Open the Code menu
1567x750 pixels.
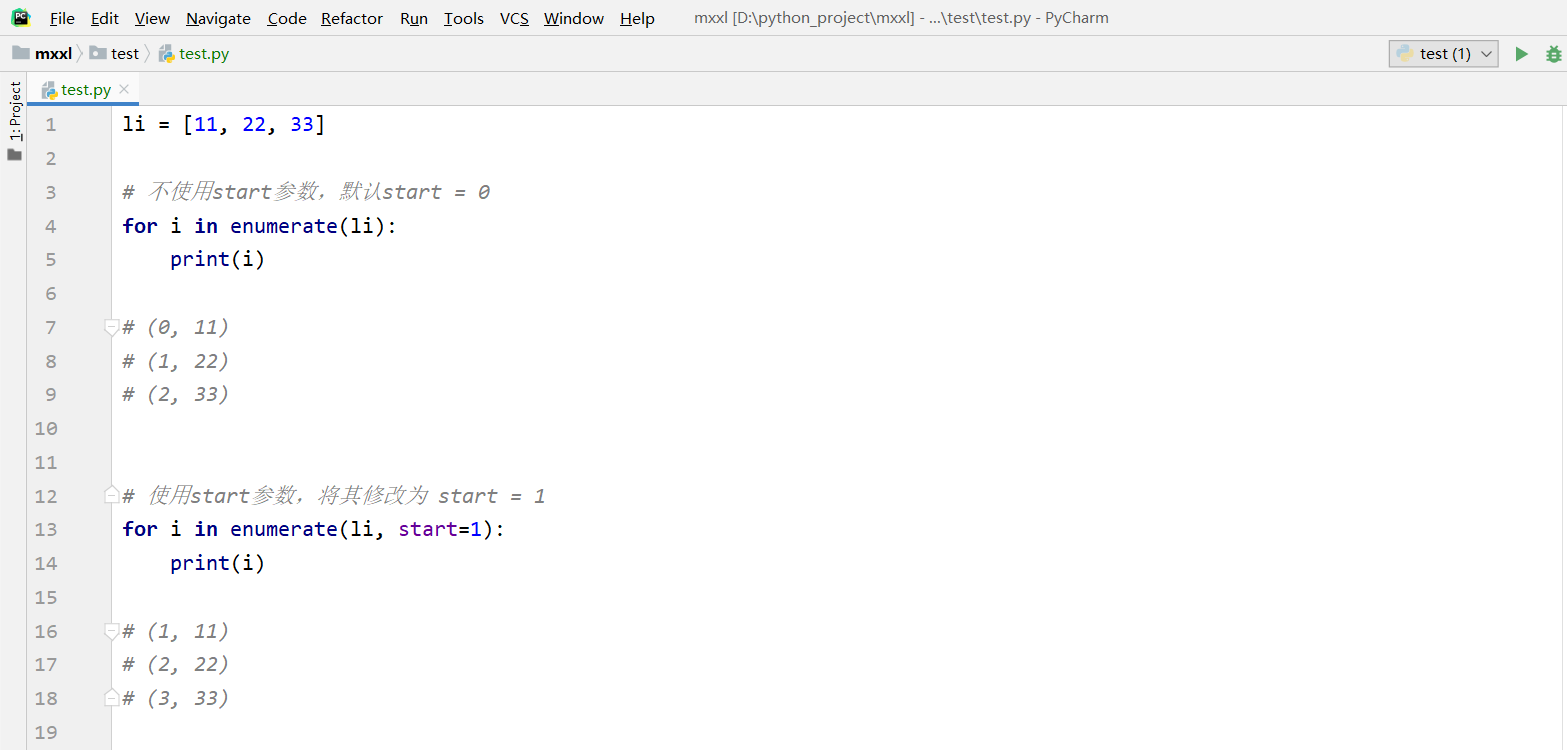click(x=287, y=18)
